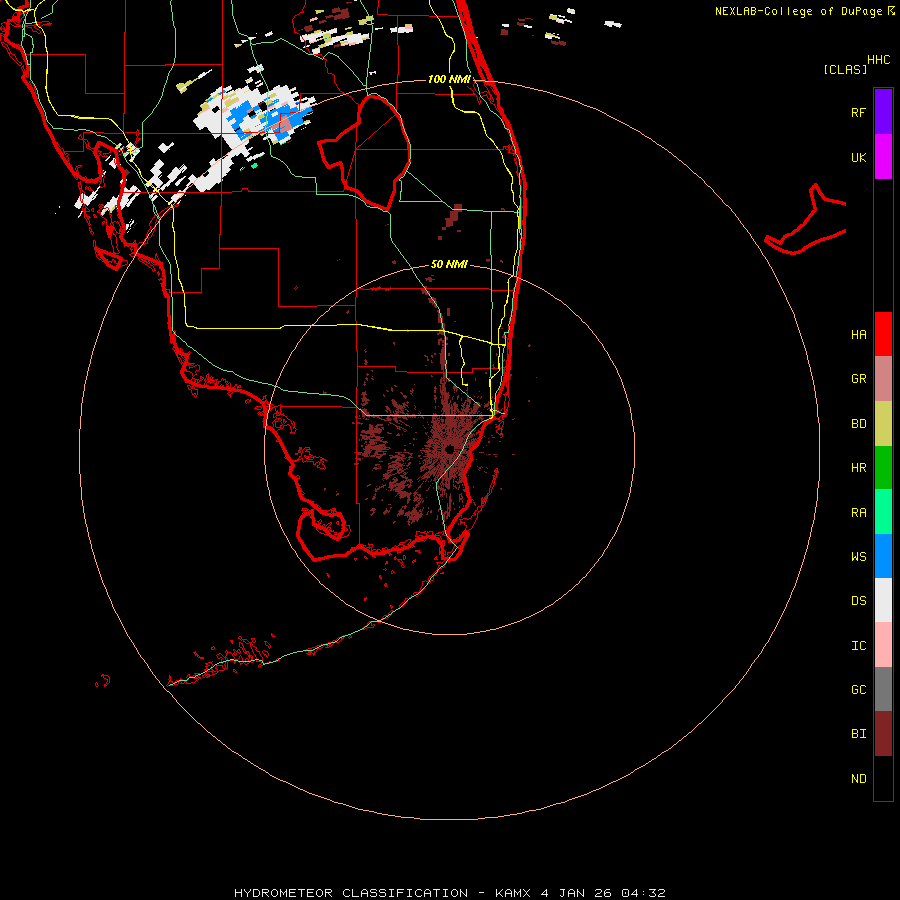Click the HHC product label
Image resolution: width=900 pixels, height=900 pixels.
point(879,60)
